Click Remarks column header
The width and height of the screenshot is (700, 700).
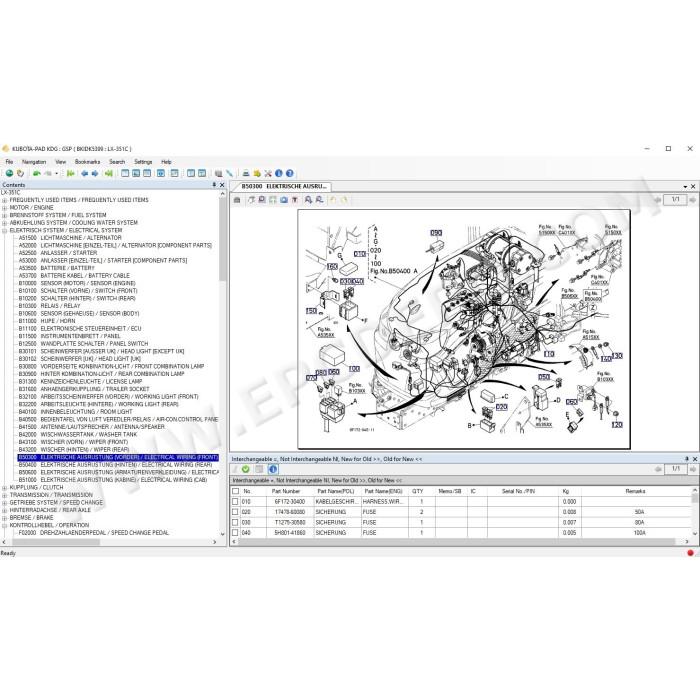tap(635, 491)
